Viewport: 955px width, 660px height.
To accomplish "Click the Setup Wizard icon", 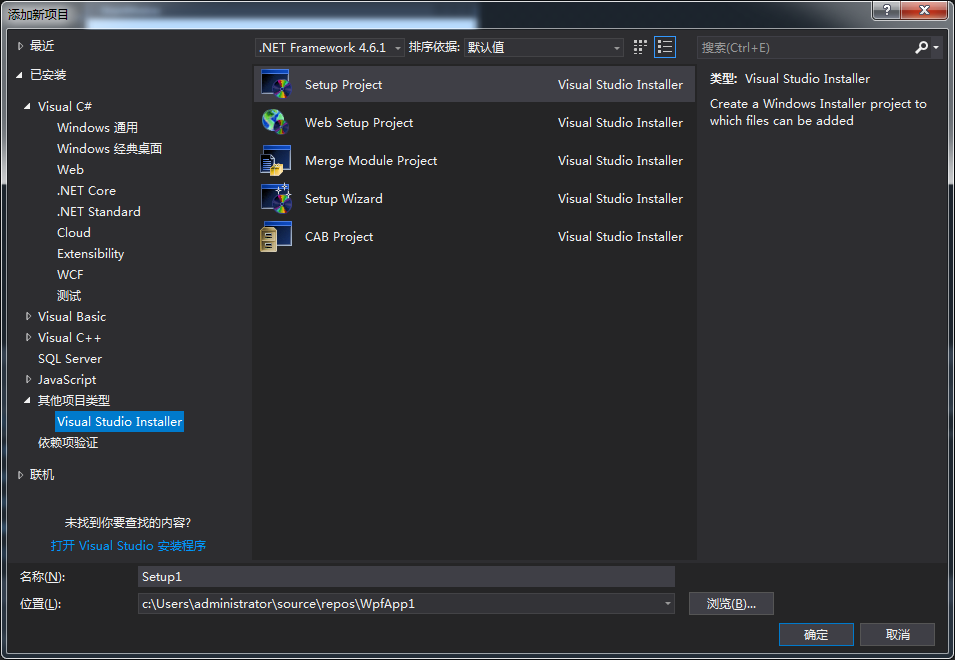I will [x=276, y=198].
